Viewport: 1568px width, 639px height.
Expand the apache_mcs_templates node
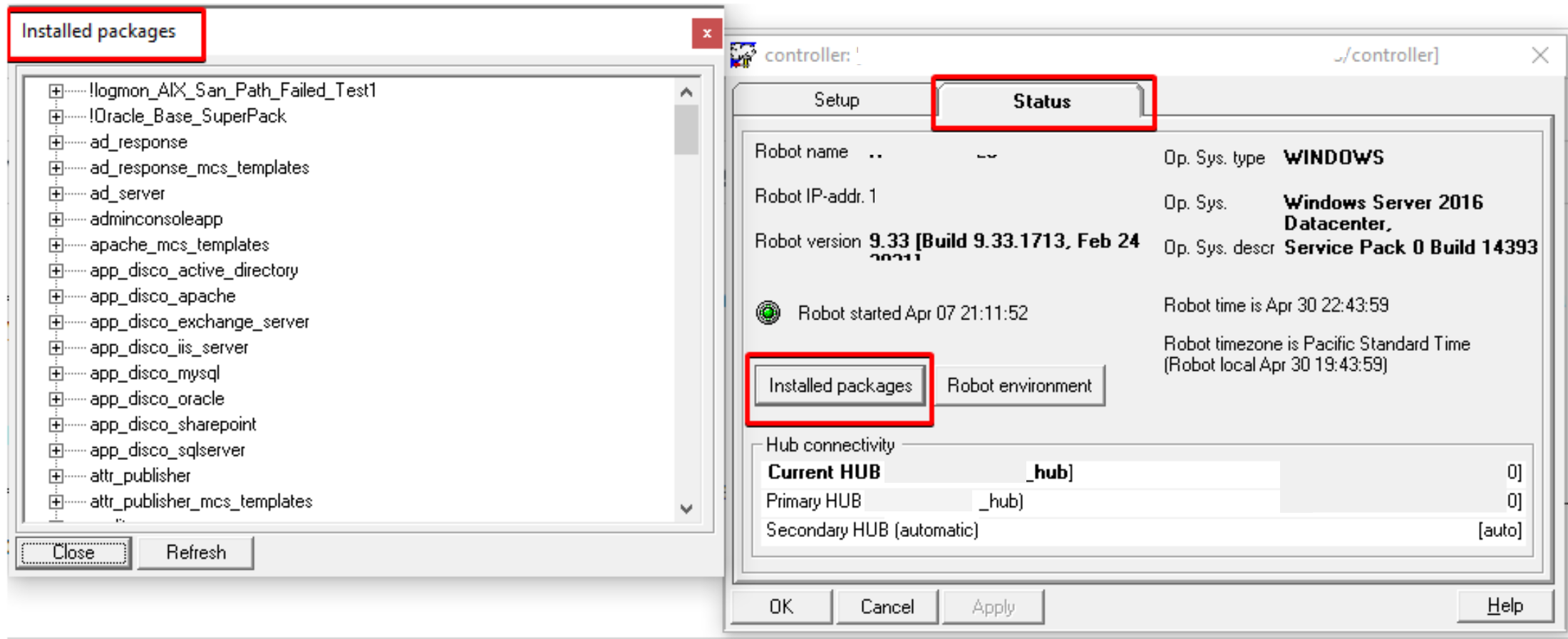pyautogui.click(x=56, y=245)
